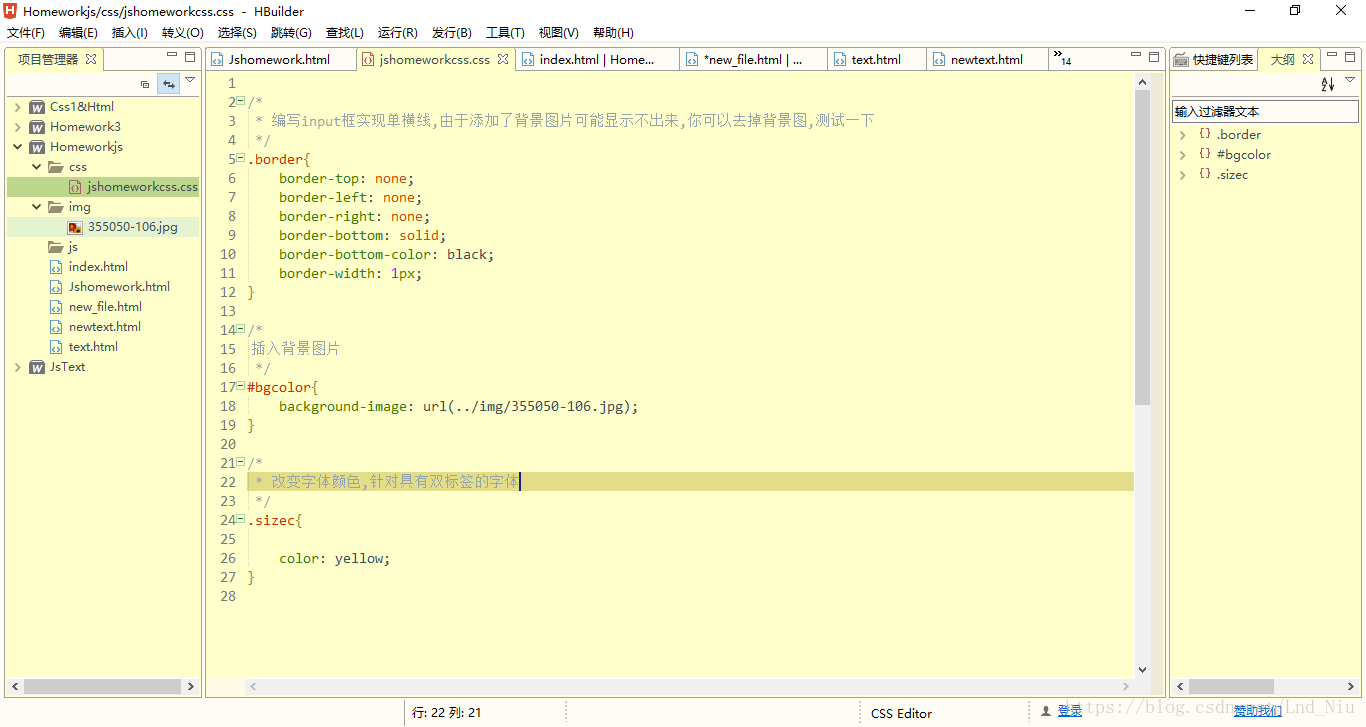Screen dimensions: 1366x727
Task: Expand the Homework3 project
Action: 18,127
